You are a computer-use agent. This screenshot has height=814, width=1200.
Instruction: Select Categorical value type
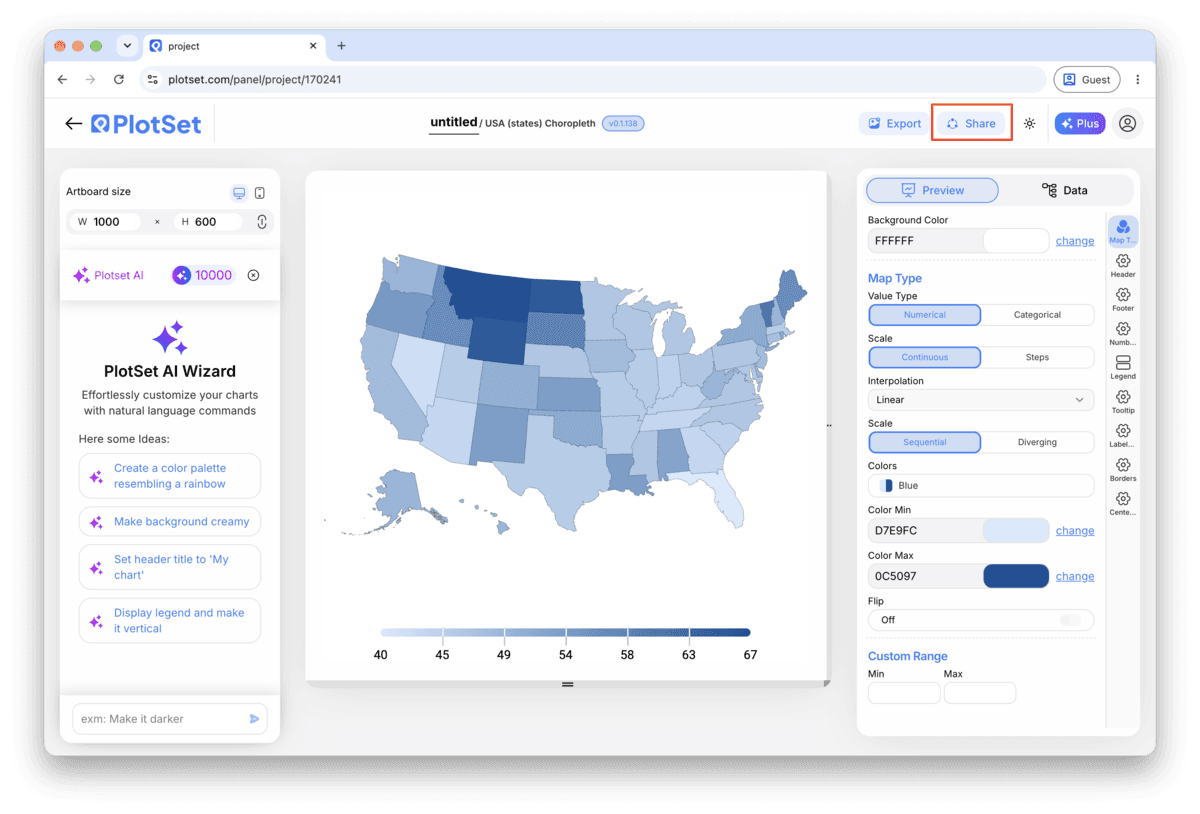1037,315
